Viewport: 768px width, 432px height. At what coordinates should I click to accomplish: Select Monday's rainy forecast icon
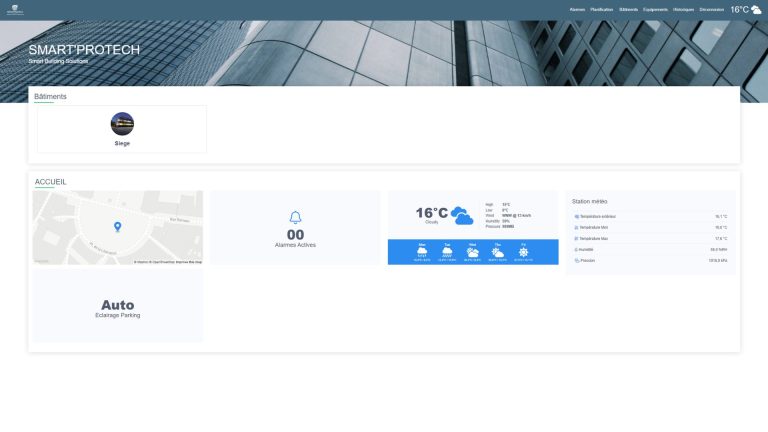pos(422,252)
